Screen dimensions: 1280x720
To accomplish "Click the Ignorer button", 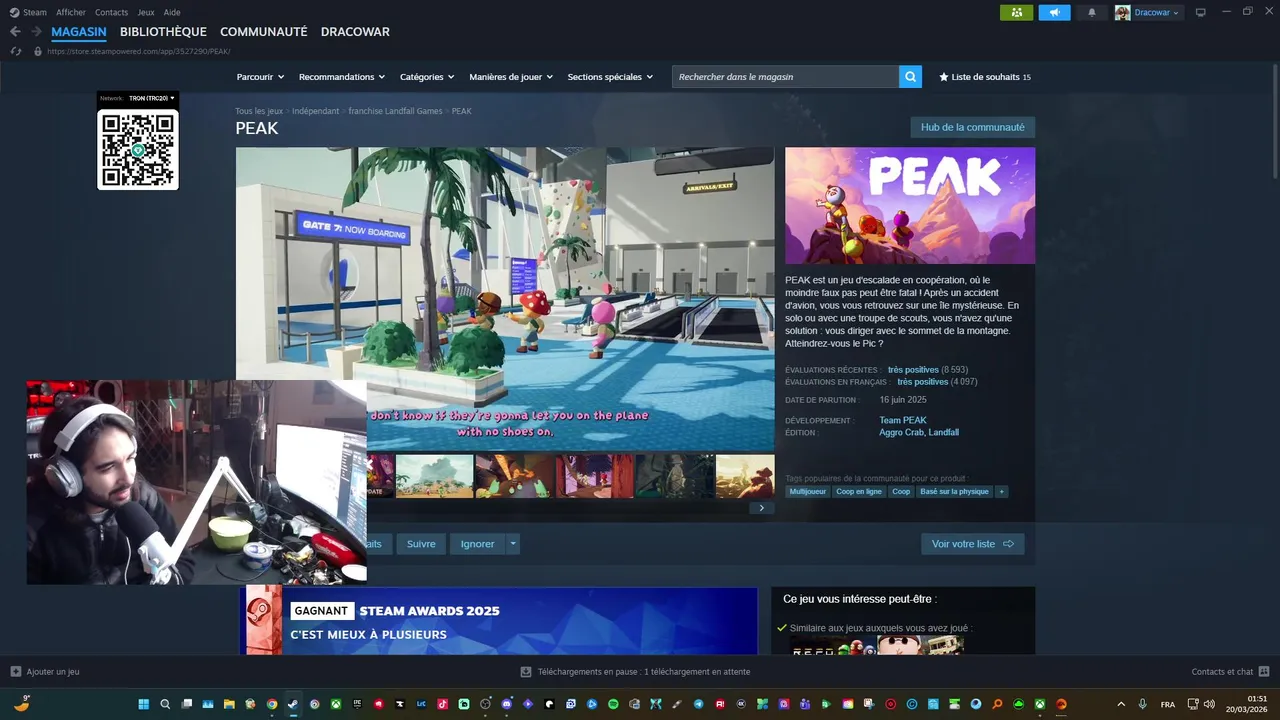I will 477,544.
